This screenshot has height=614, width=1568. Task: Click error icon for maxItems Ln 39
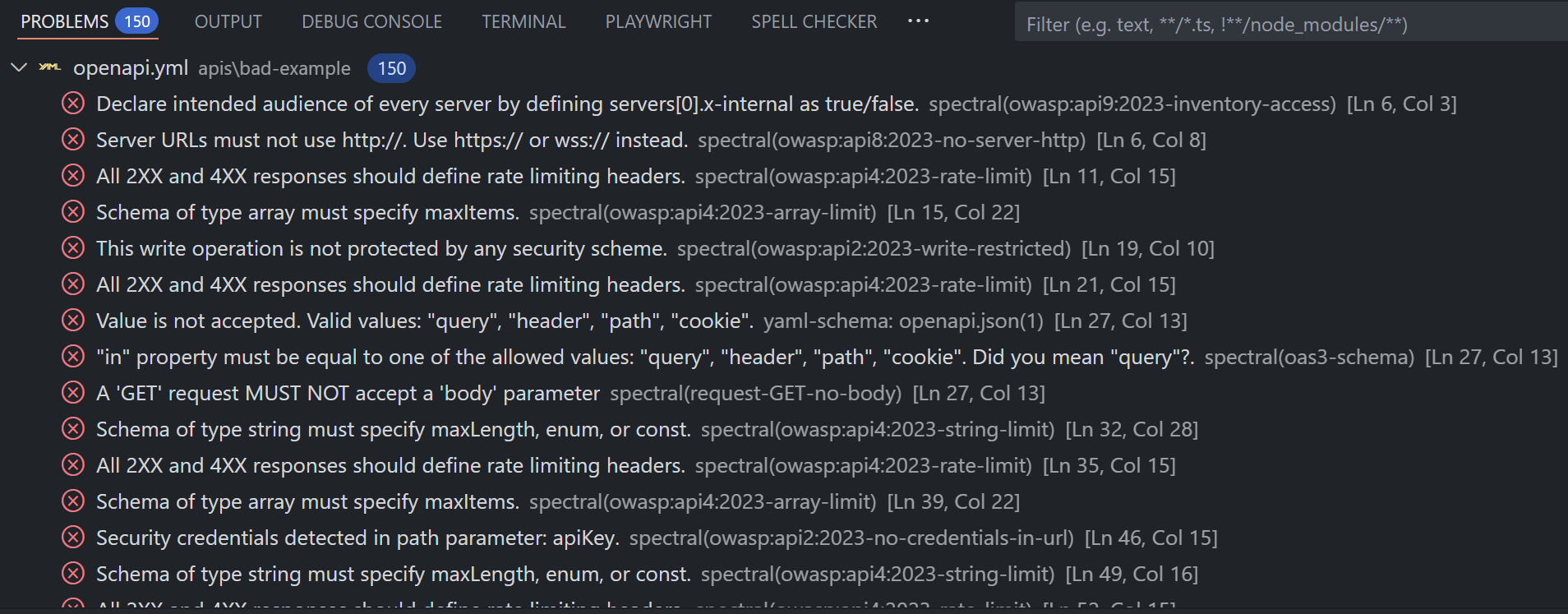coord(73,501)
